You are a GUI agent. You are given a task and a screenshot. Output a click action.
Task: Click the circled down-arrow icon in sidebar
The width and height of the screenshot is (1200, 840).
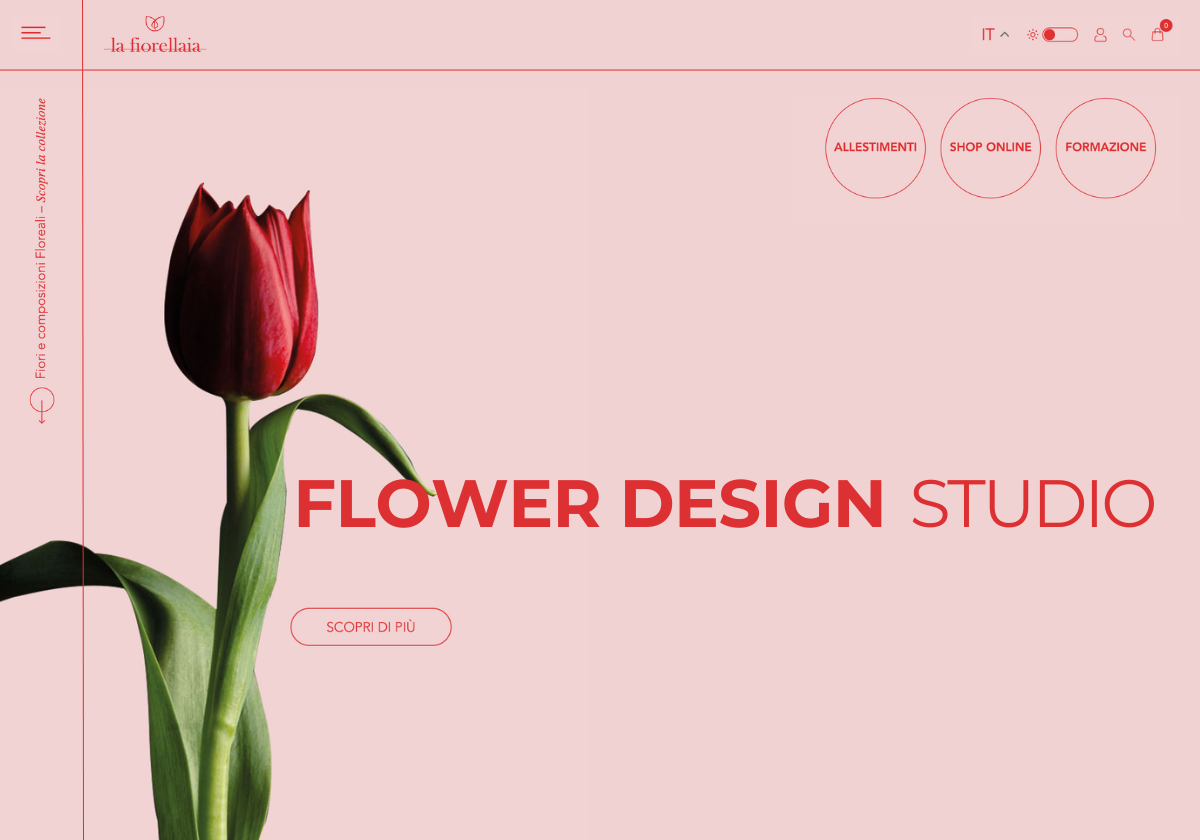coord(42,405)
